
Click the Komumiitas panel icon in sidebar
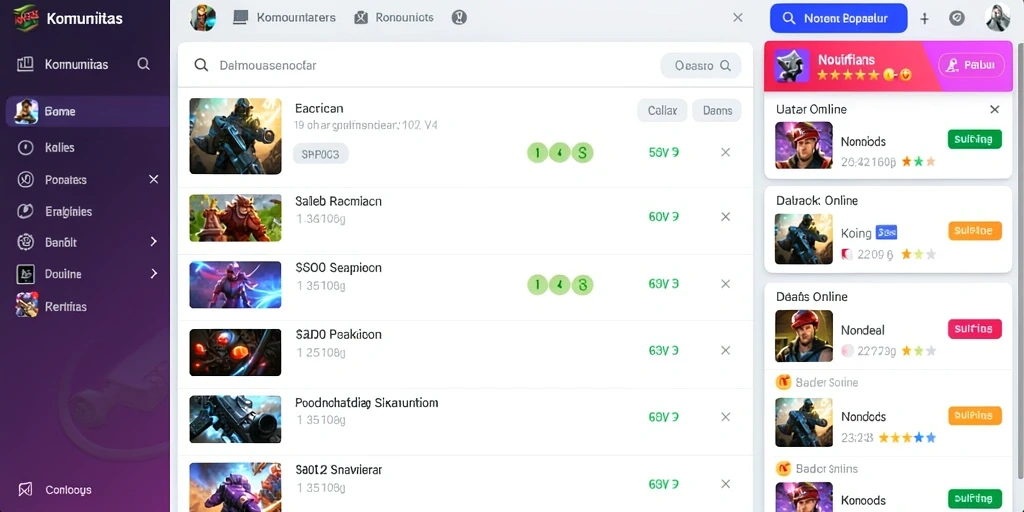25,64
